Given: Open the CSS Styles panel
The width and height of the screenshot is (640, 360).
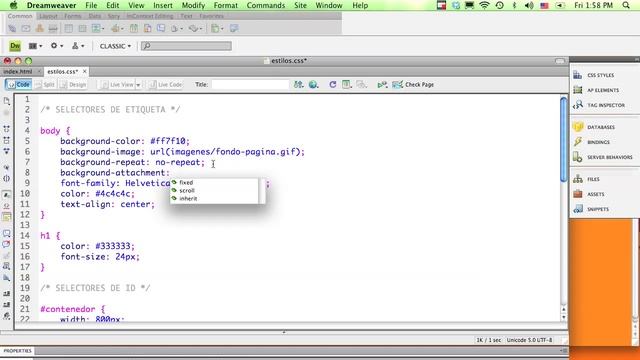Looking at the screenshot, I should click(600, 75).
